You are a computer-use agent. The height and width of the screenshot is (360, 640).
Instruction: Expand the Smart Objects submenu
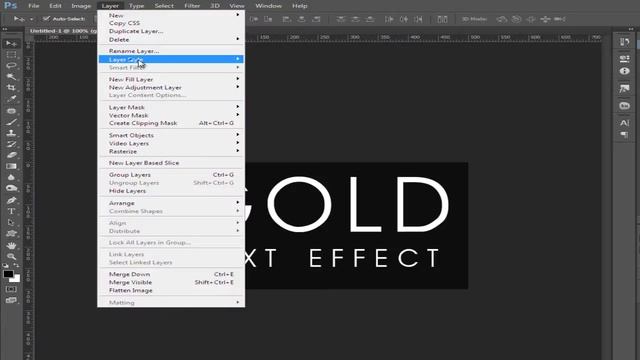171,135
